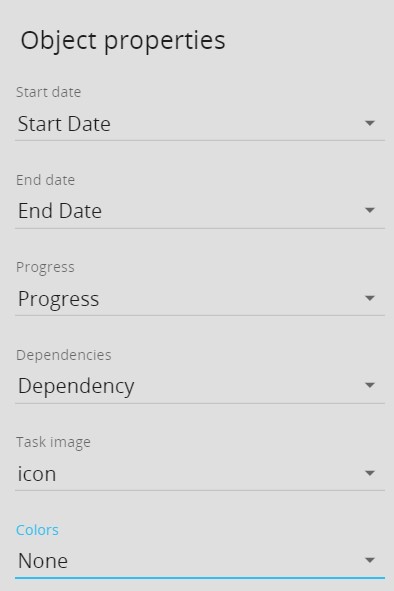
Task: Select the 'Start Date' field value
Action: click(64, 124)
